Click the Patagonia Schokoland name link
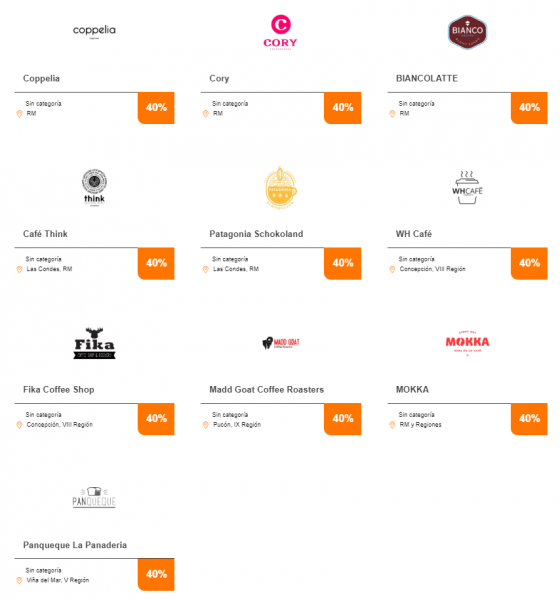Image resolution: width=560 pixels, height=600 pixels. pyautogui.click(x=256, y=234)
